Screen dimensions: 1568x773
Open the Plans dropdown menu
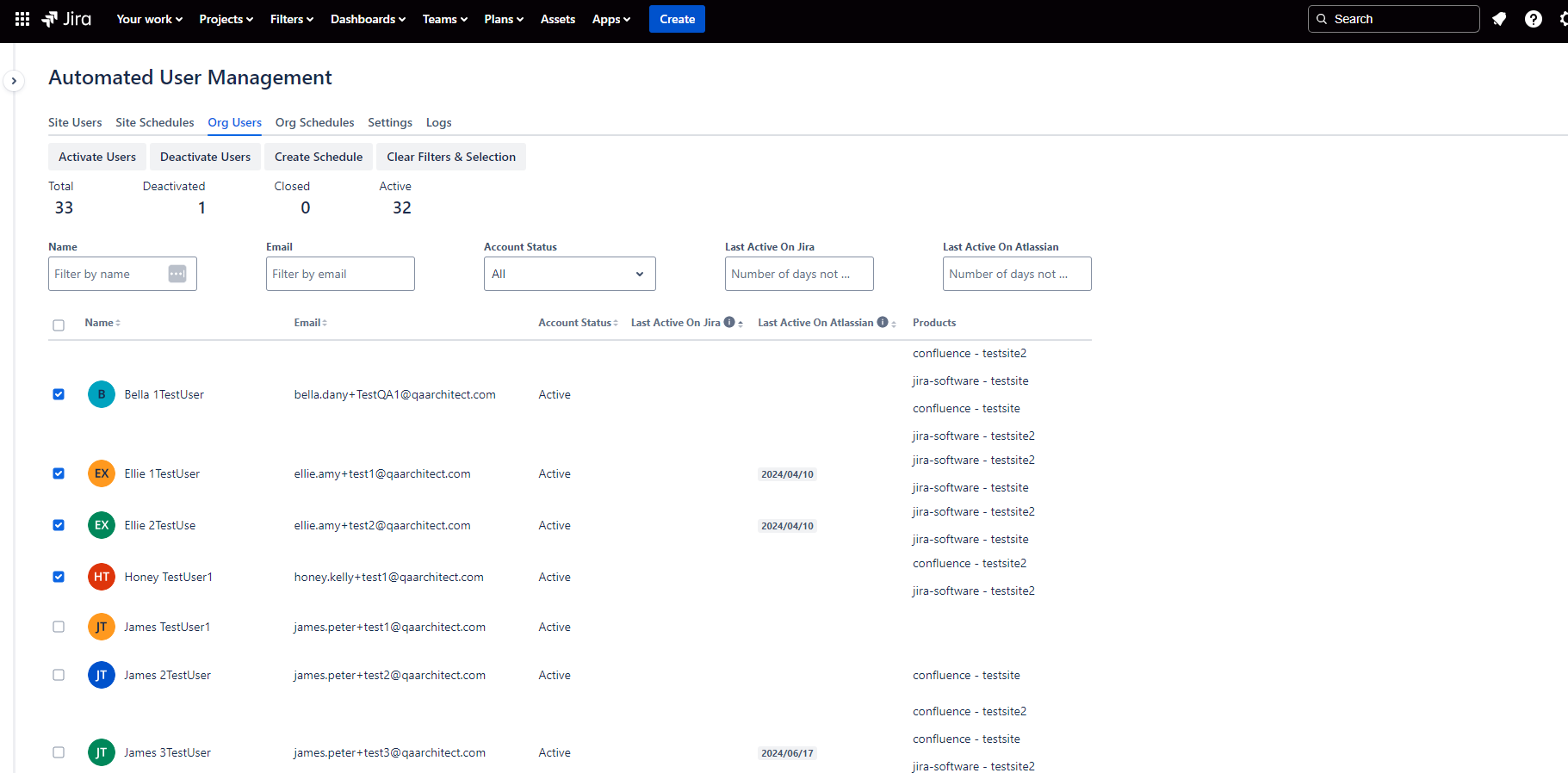tap(504, 19)
